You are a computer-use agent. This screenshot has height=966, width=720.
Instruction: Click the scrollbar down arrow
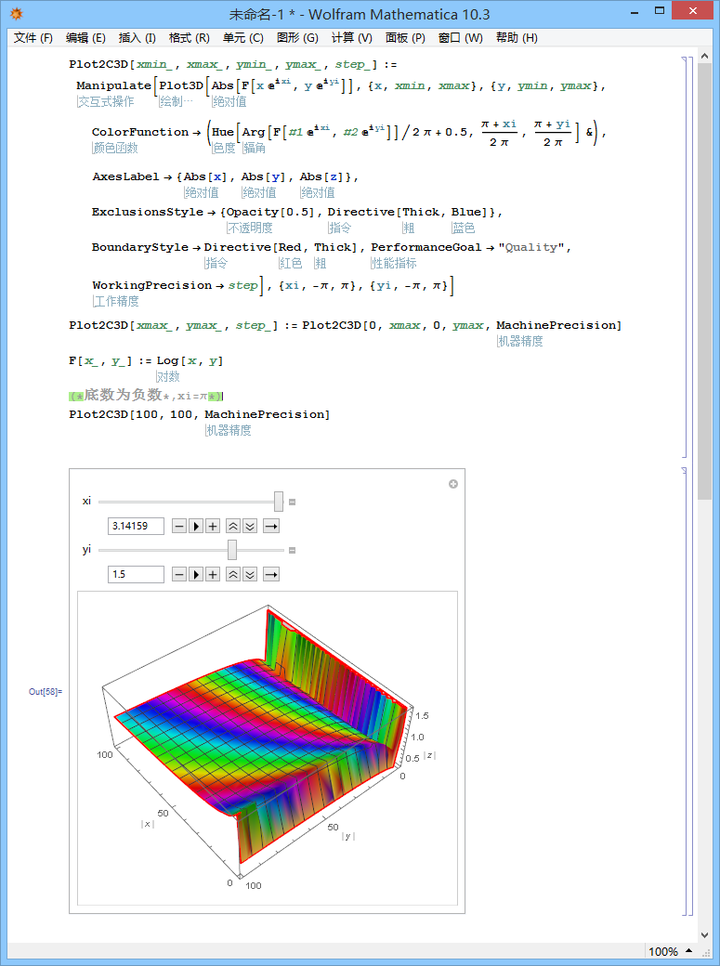pyautogui.click(x=705, y=936)
